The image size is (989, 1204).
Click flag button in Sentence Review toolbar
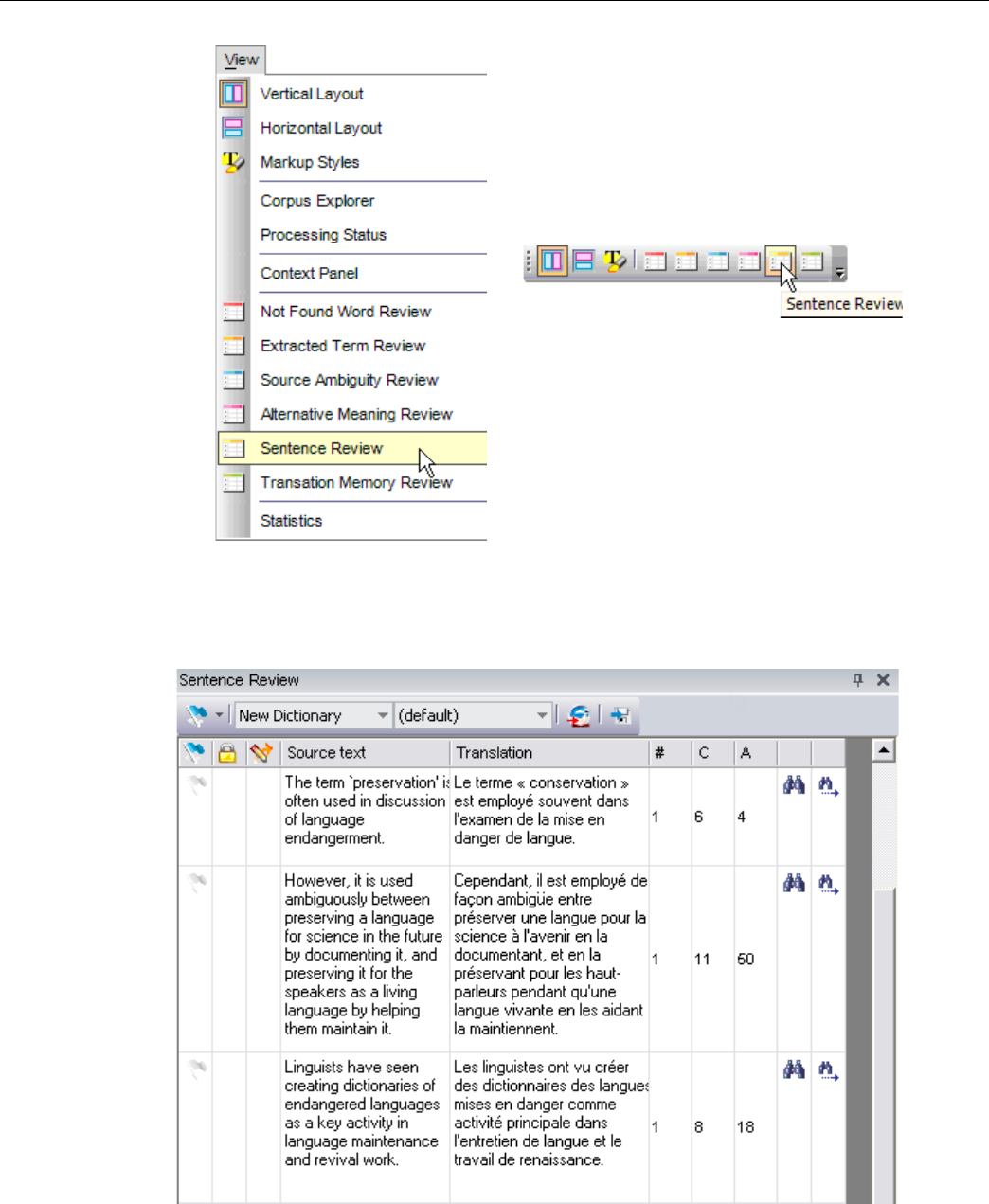196,715
